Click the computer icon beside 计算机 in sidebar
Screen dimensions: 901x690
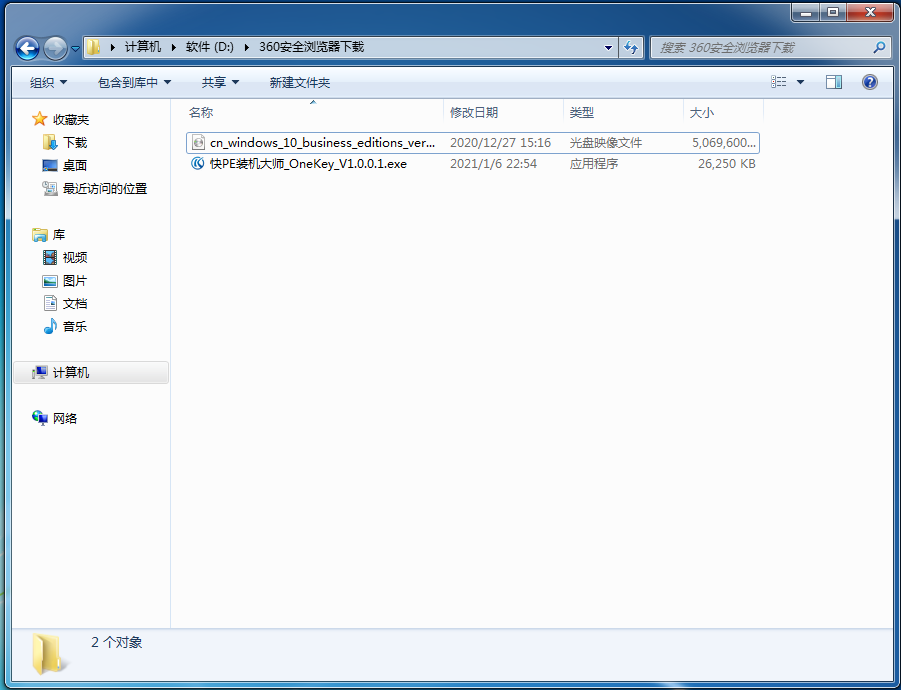[x=40, y=372]
